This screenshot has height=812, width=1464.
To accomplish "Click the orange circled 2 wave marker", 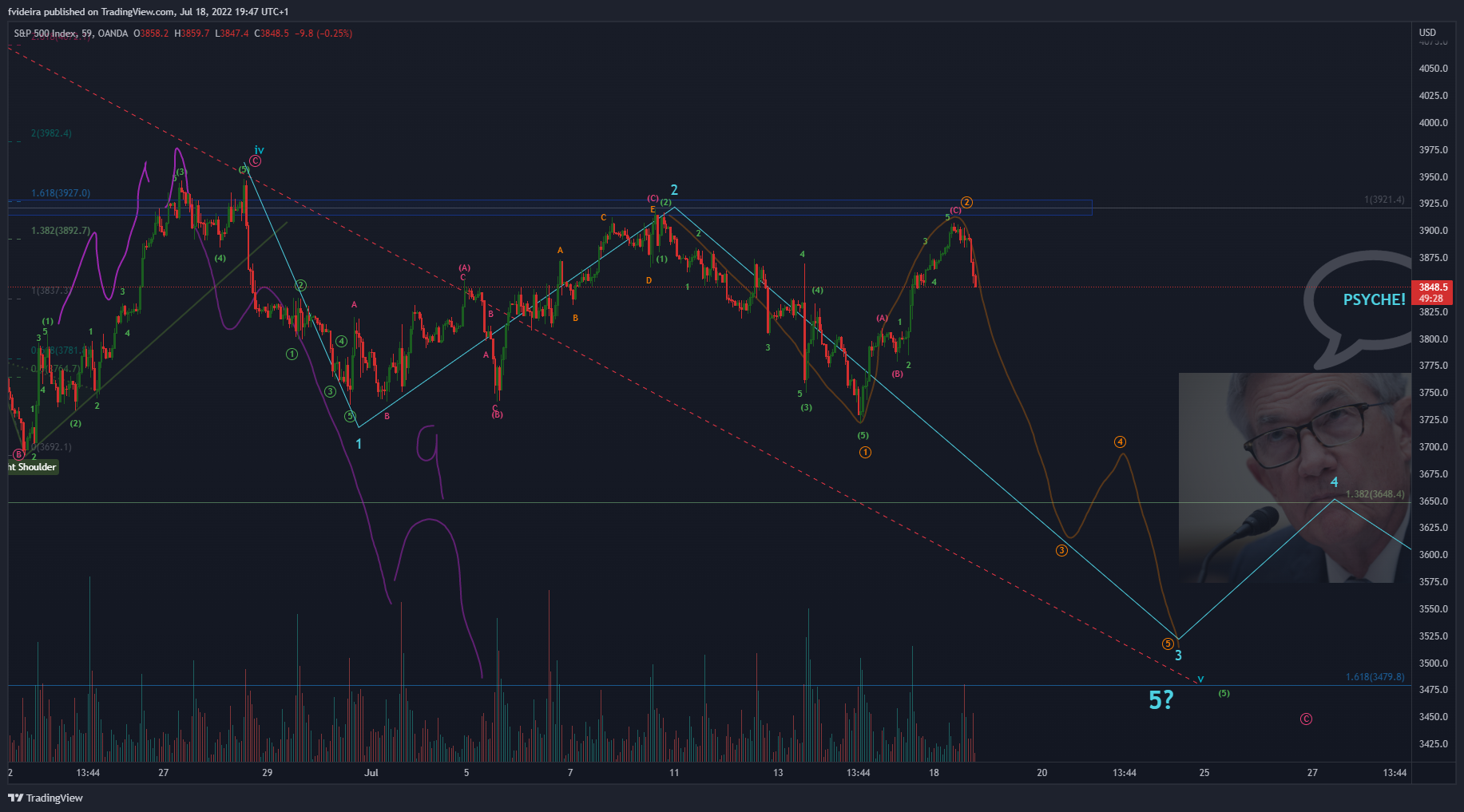I will pyautogui.click(x=966, y=203).
